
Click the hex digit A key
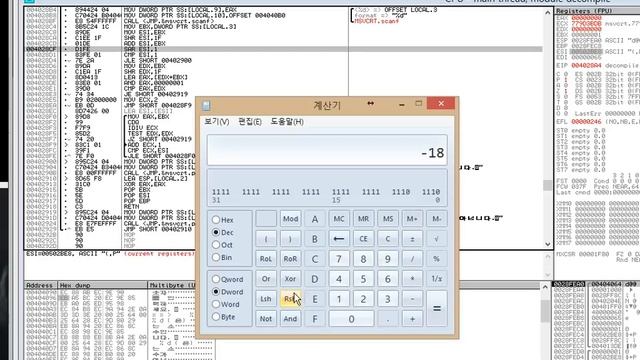click(x=315, y=219)
